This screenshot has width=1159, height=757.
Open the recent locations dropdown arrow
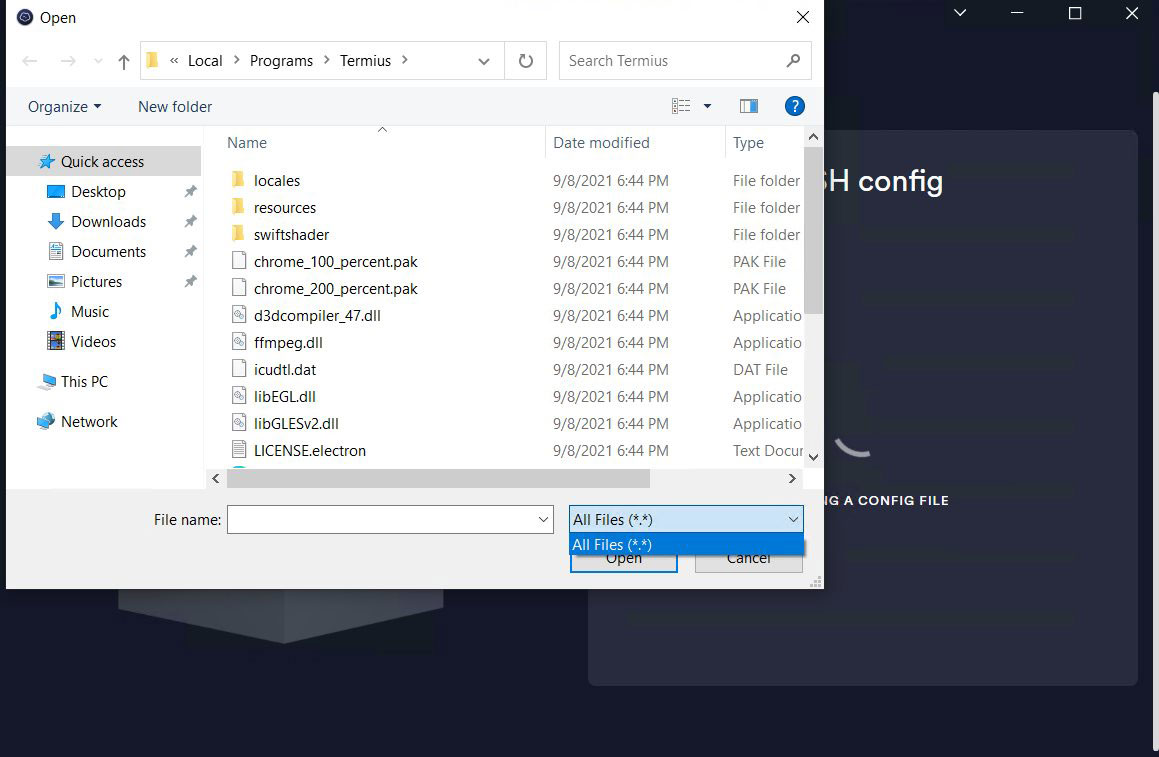98,61
